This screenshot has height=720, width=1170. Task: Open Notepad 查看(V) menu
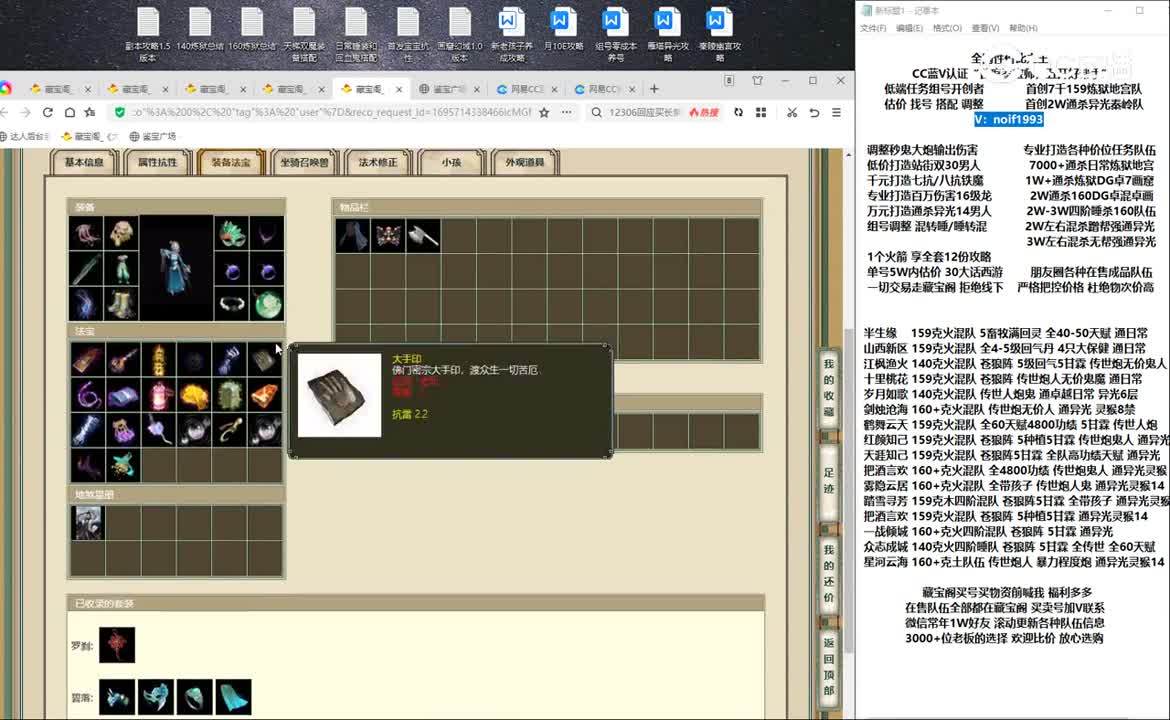pyautogui.click(x=985, y=28)
